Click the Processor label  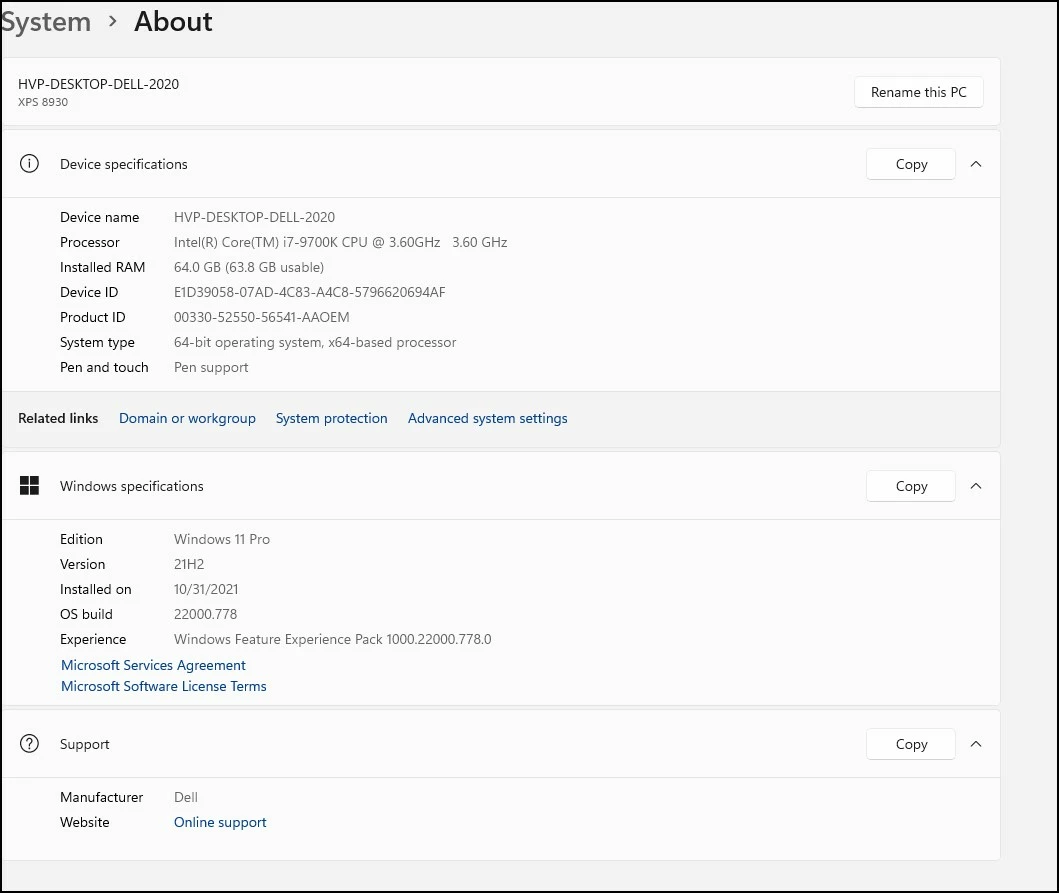coord(89,242)
